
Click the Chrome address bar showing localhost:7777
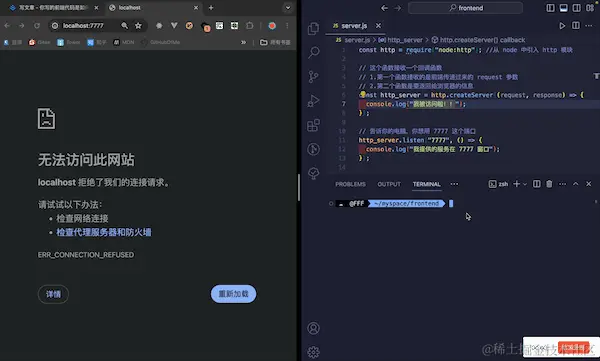83,26
